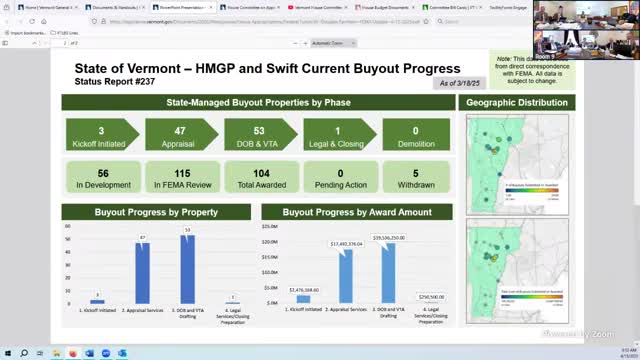Click the Geographic Distribution header
This screenshot has height=360, width=640.
(x=517, y=102)
